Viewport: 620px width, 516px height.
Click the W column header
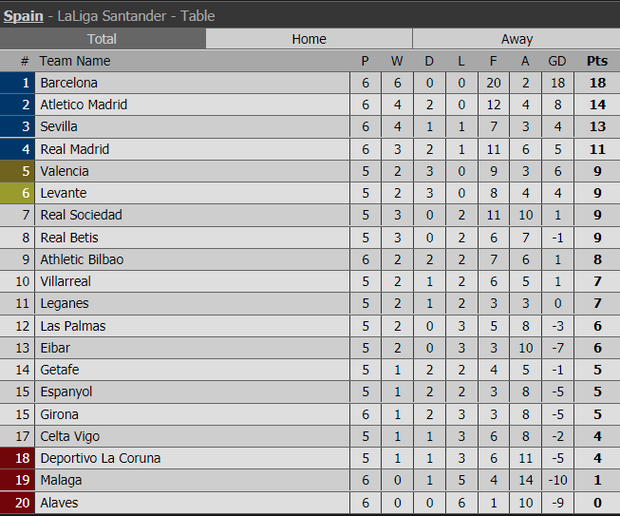coord(397,61)
